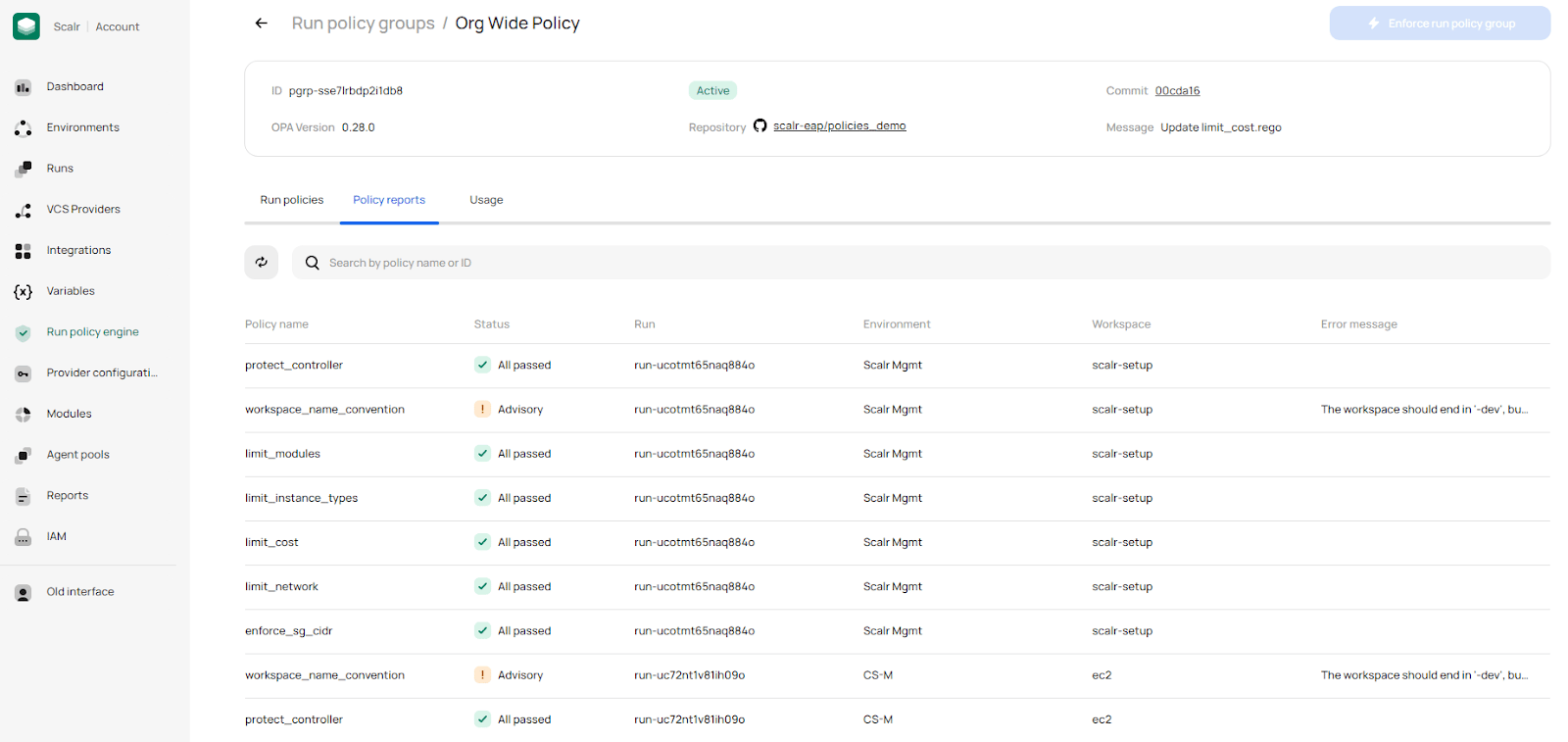Click the passed check icon for limit_network
The height and width of the screenshot is (742, 1568).
pos(483,586)
